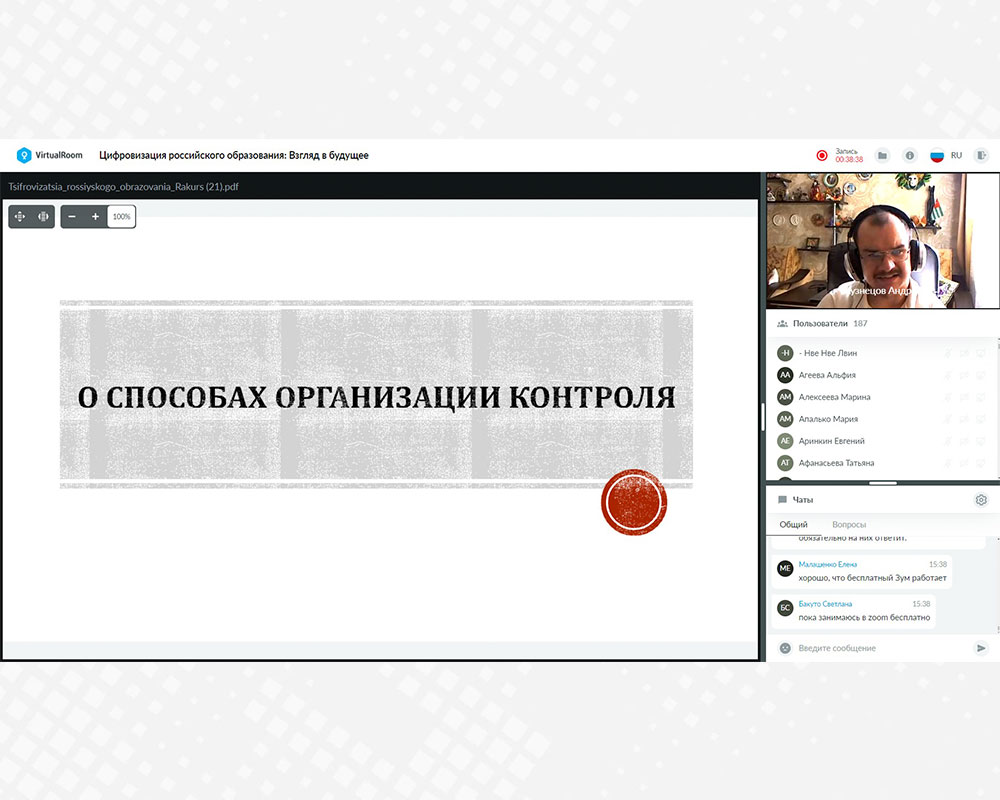Screen dimensions: 1000x800
Task: Click message 'хорошо, что бесплатный Зум работает'
Action: (x=872, y=578)
